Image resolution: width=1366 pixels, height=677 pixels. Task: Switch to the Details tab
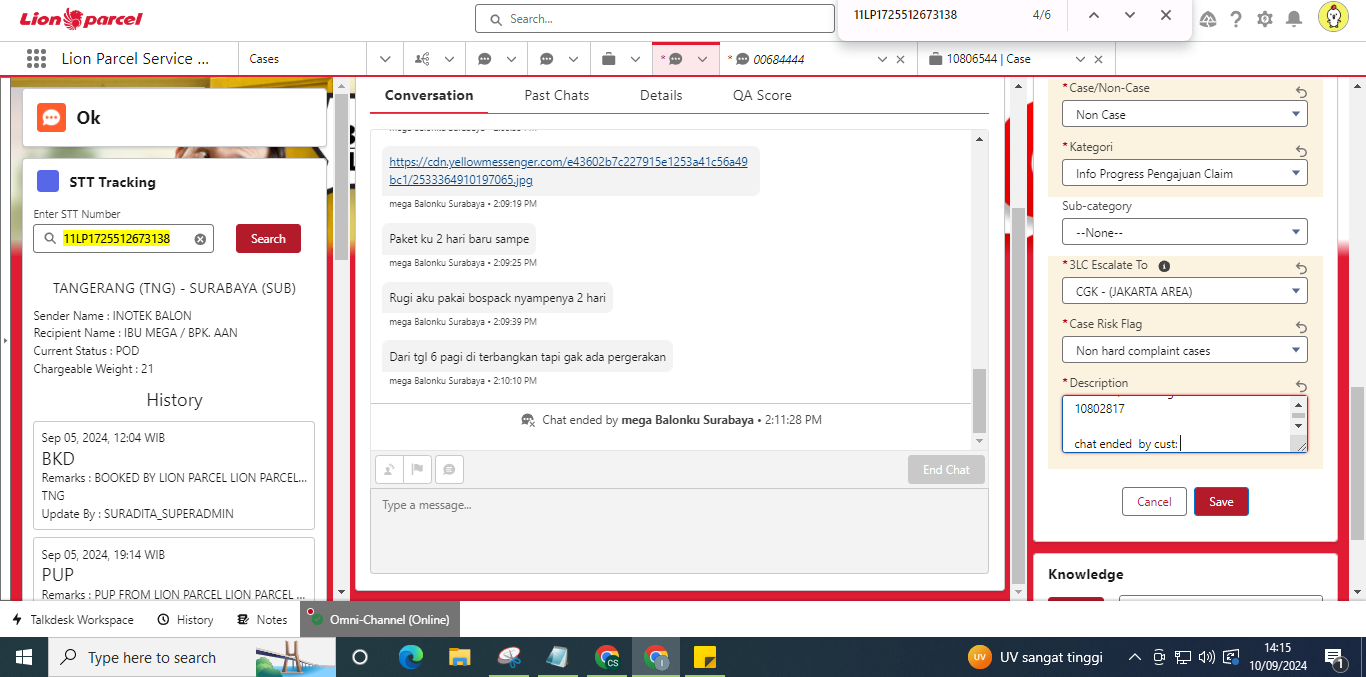(x=661, y=95)
